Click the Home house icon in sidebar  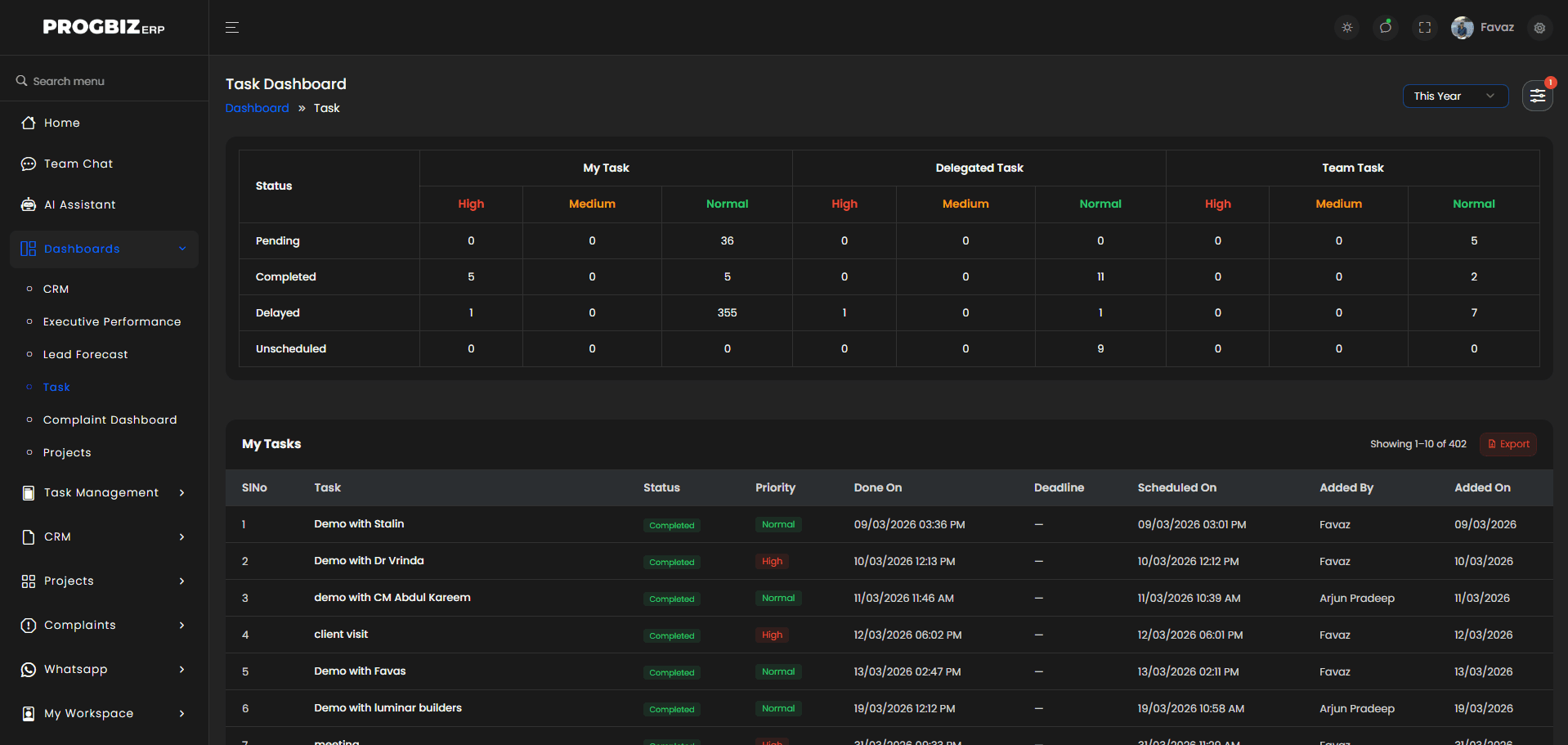[x=29, y=123]
